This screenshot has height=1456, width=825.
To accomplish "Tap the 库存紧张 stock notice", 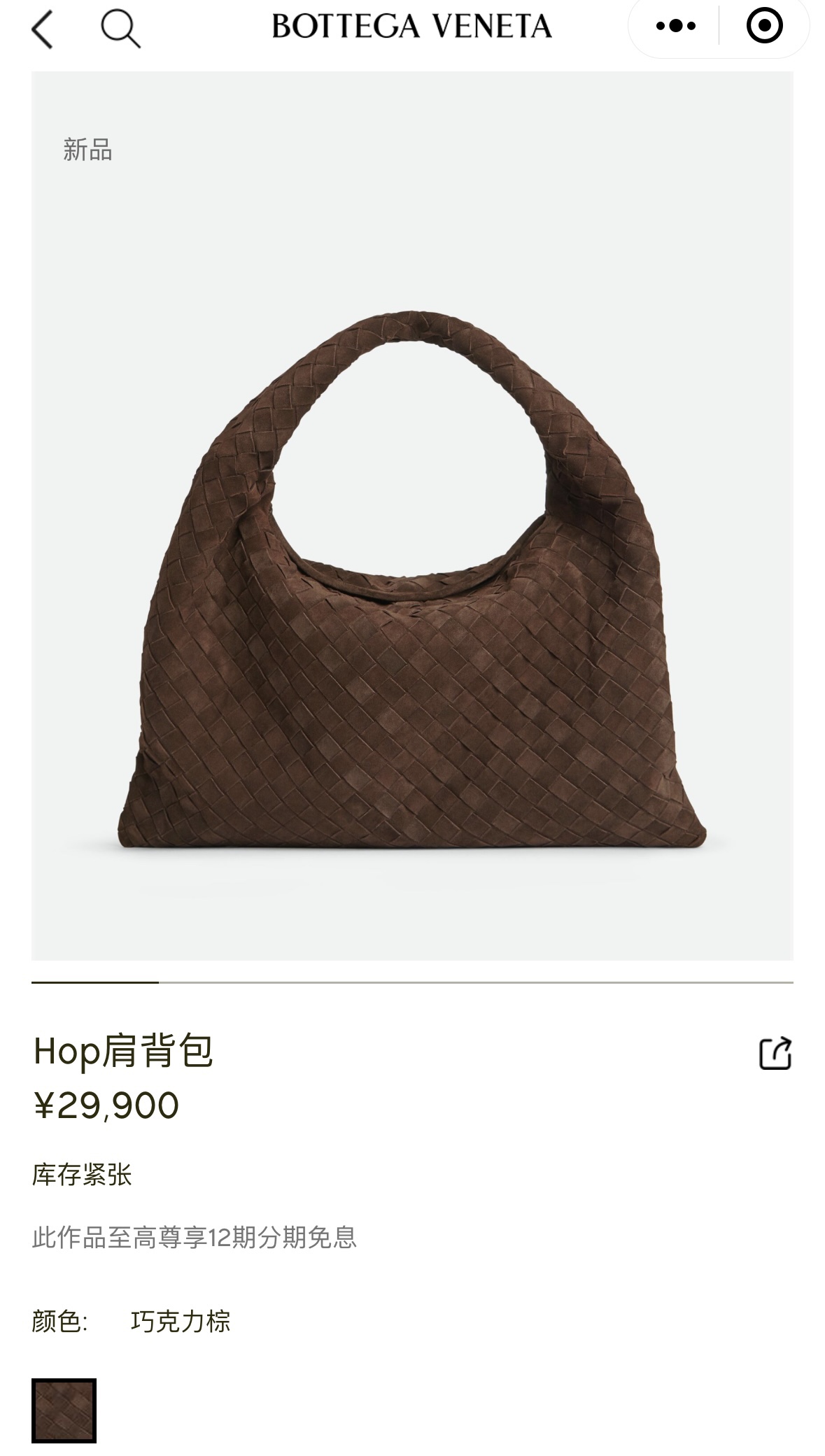I will [82, 1175].
